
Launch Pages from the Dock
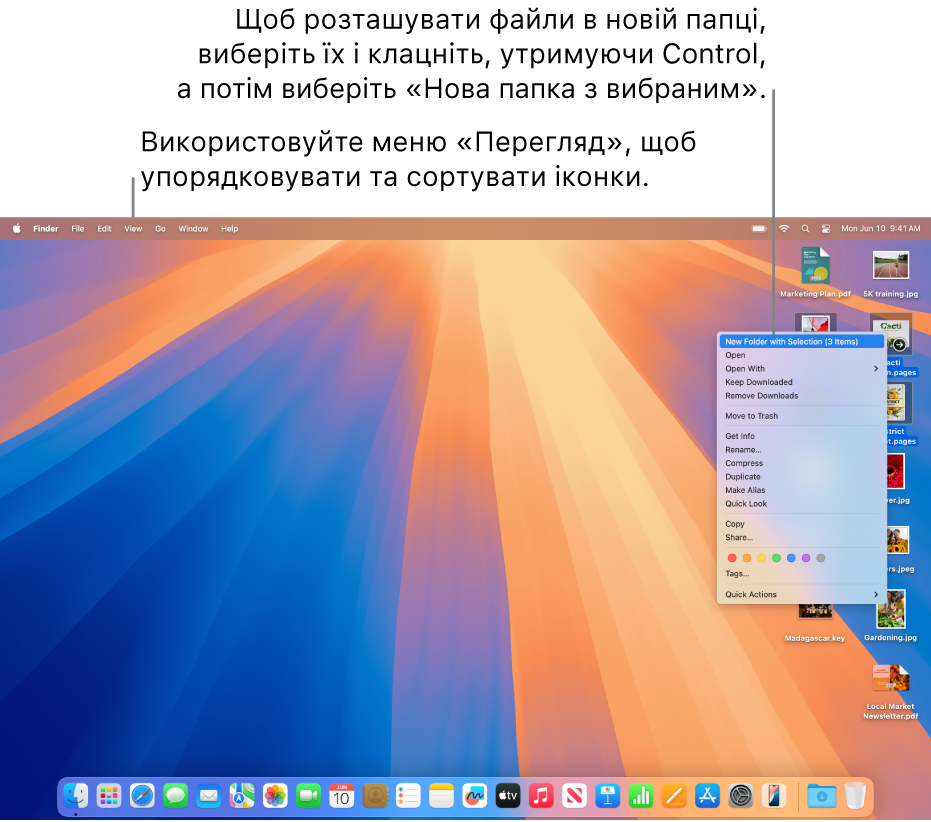click(674, 796)
